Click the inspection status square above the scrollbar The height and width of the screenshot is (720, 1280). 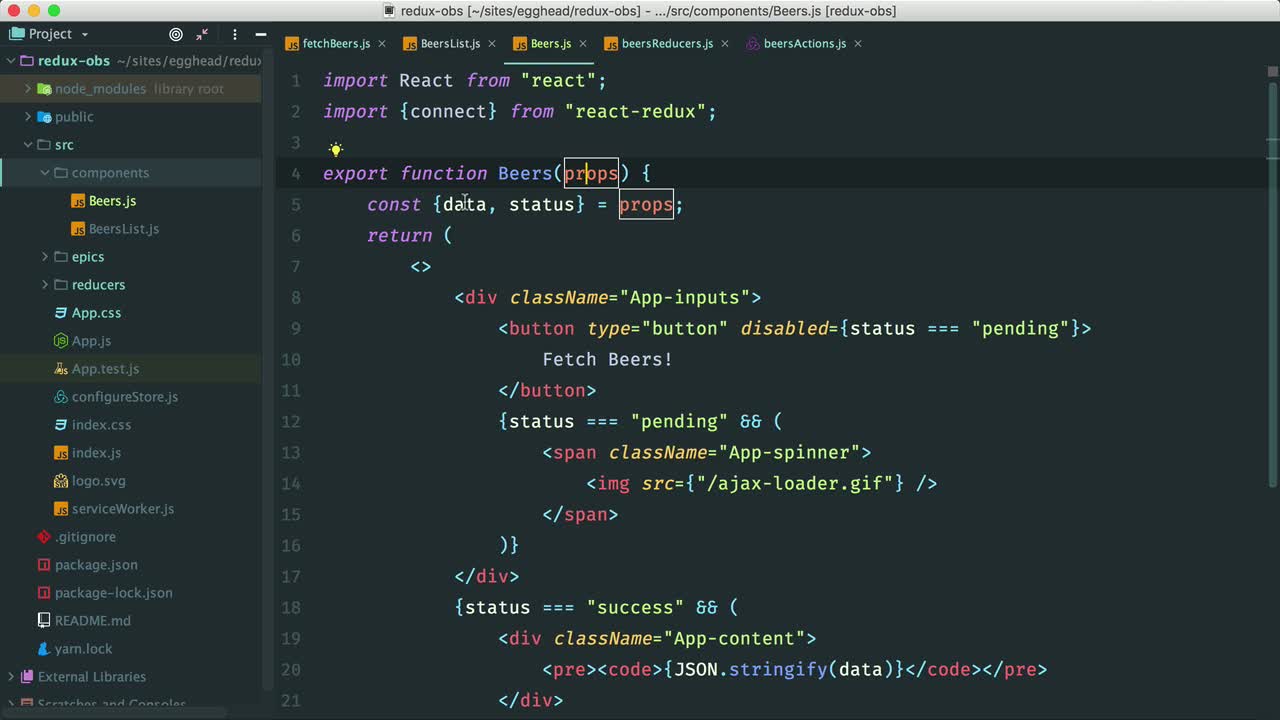click(1272, 72)
